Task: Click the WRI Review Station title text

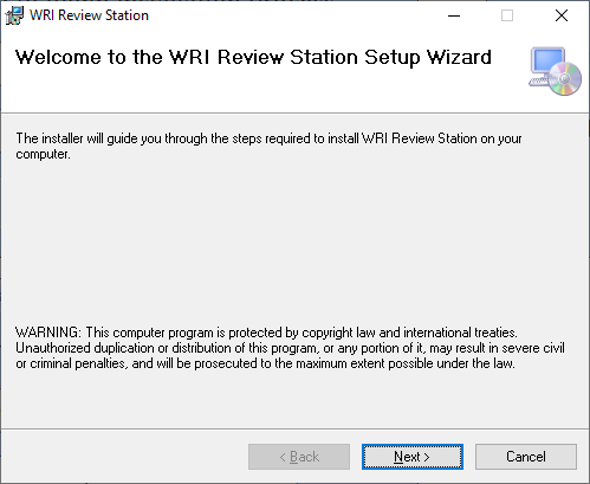Action: pos(89,16)
